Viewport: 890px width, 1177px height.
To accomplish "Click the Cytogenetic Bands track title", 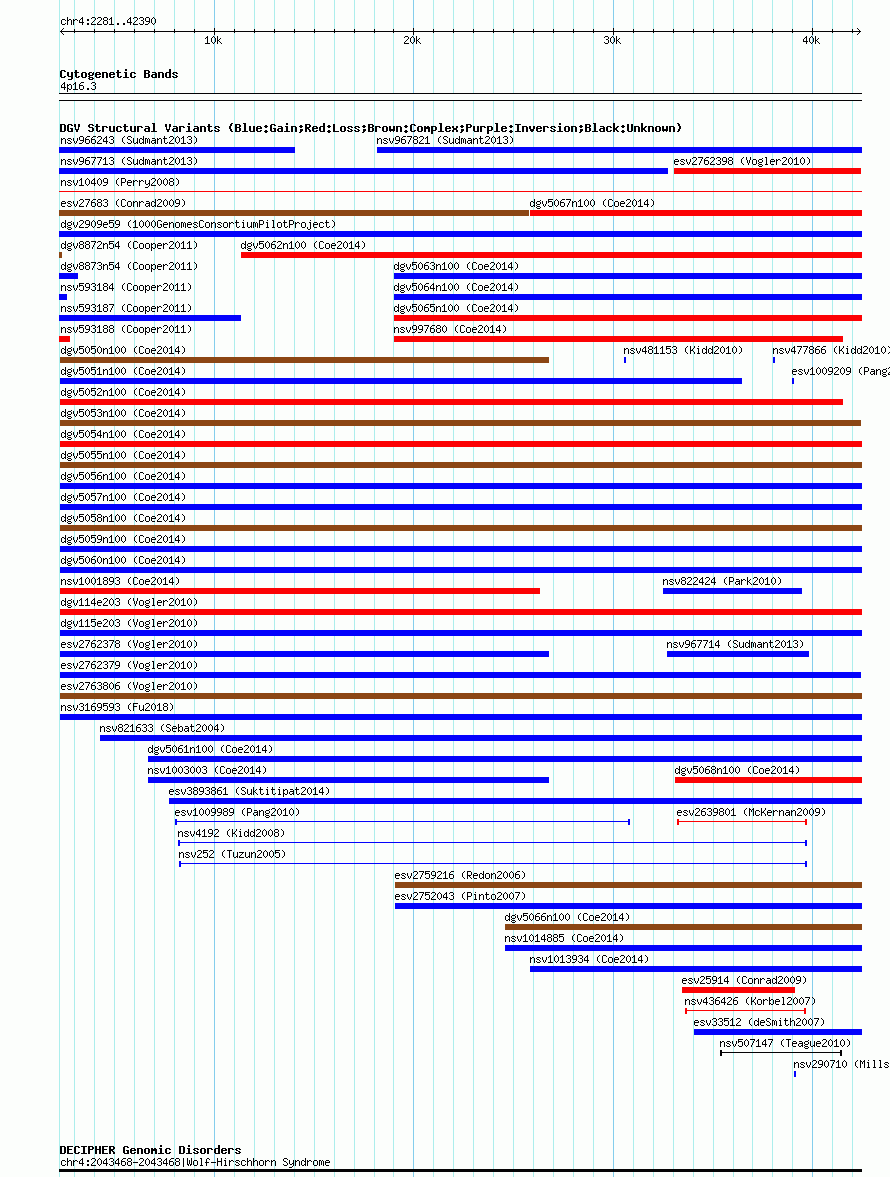I will click(119, 74).
